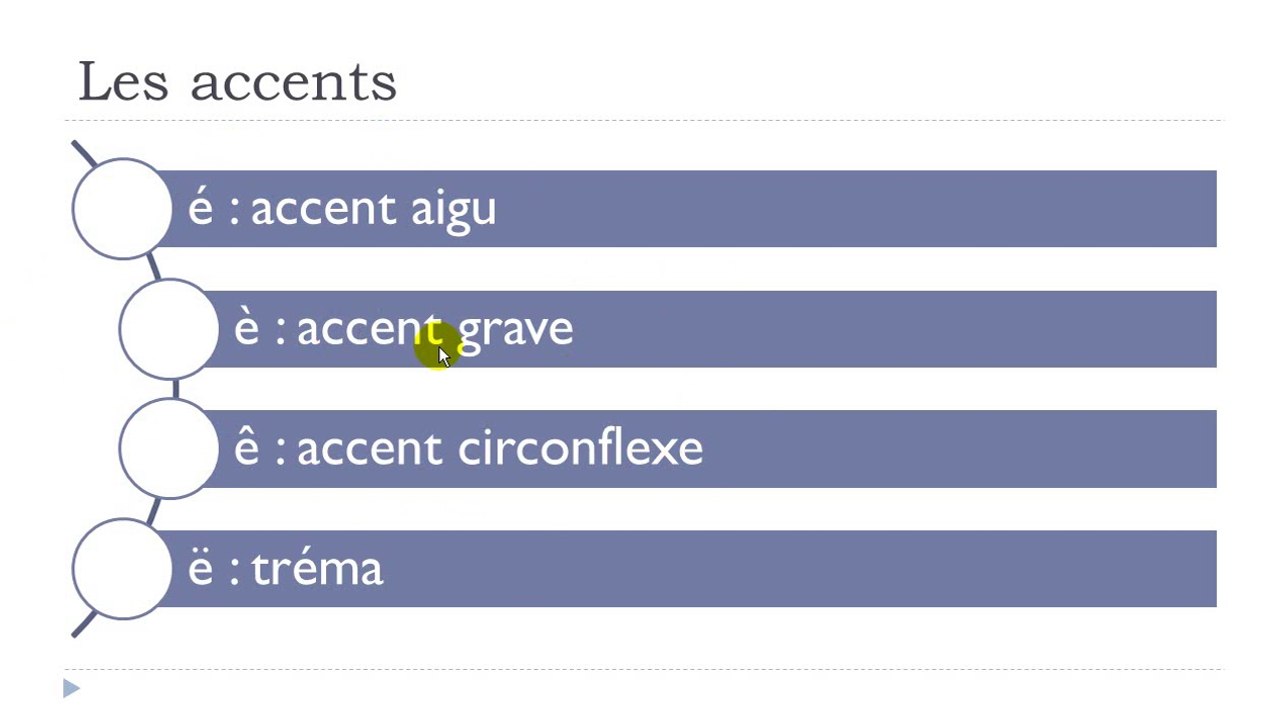Click the word "tréma"

click(317, 569)
